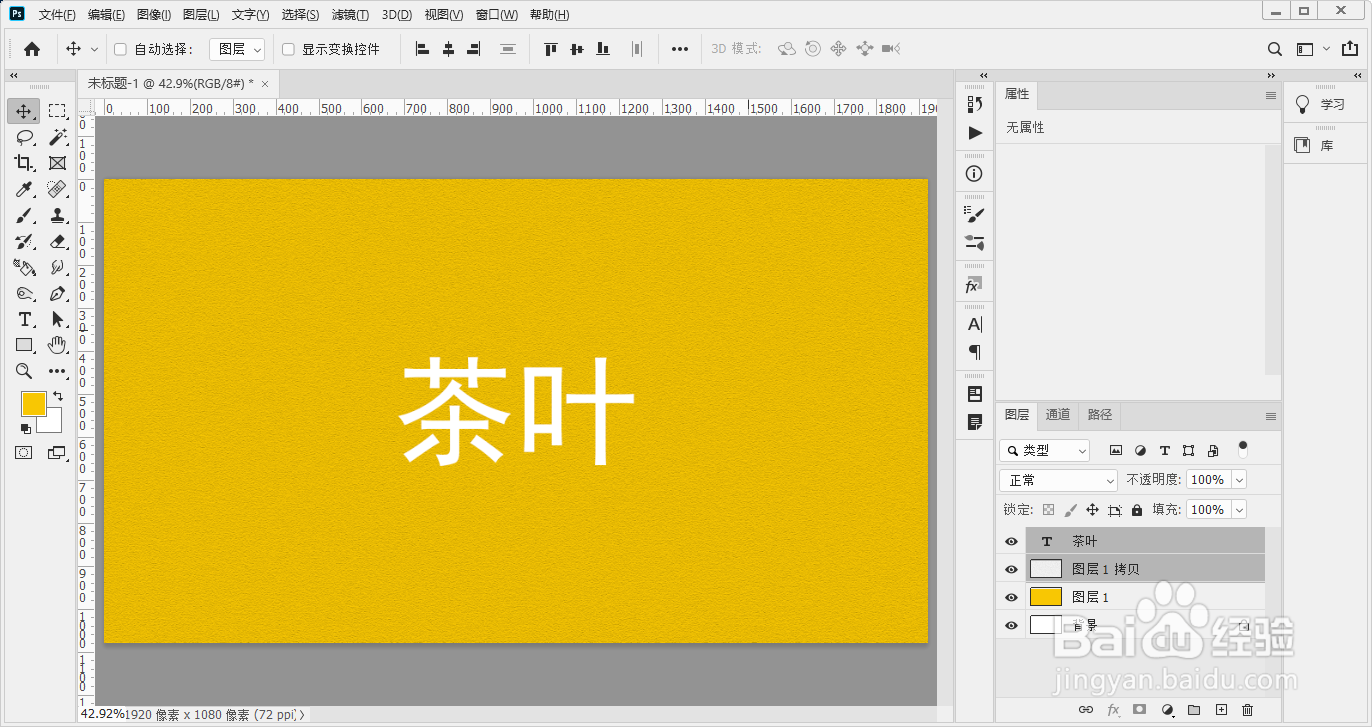Select the Path Selection tool

(x=57, y=319)
